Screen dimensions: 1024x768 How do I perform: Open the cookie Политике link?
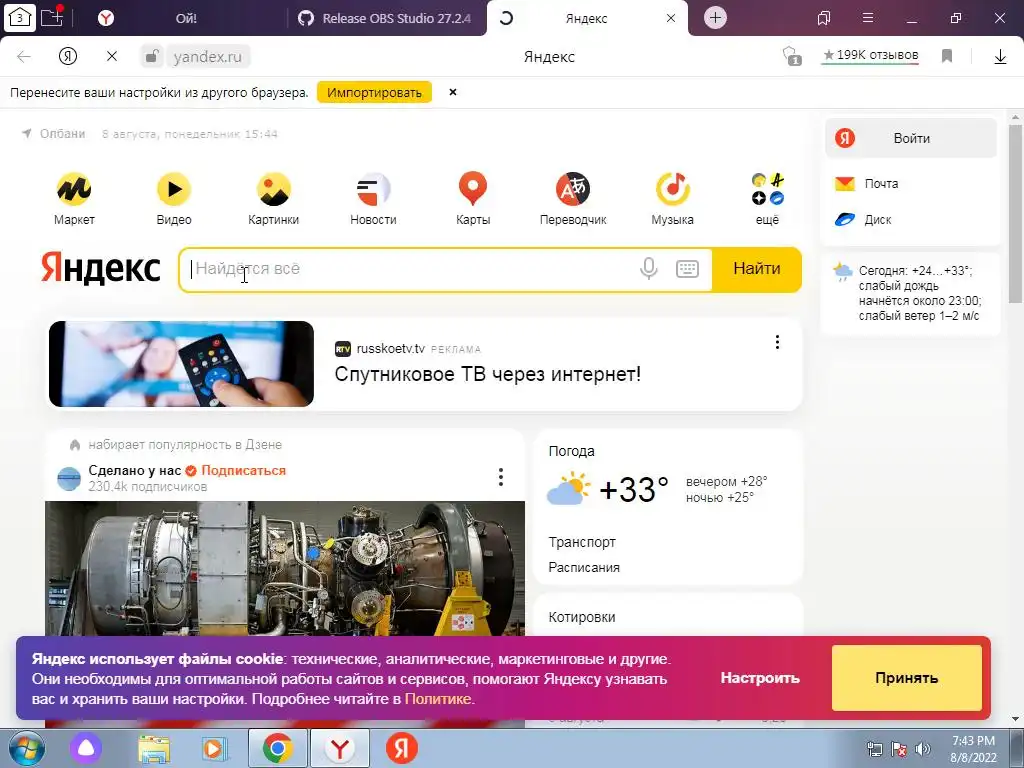tap(438, 699)
